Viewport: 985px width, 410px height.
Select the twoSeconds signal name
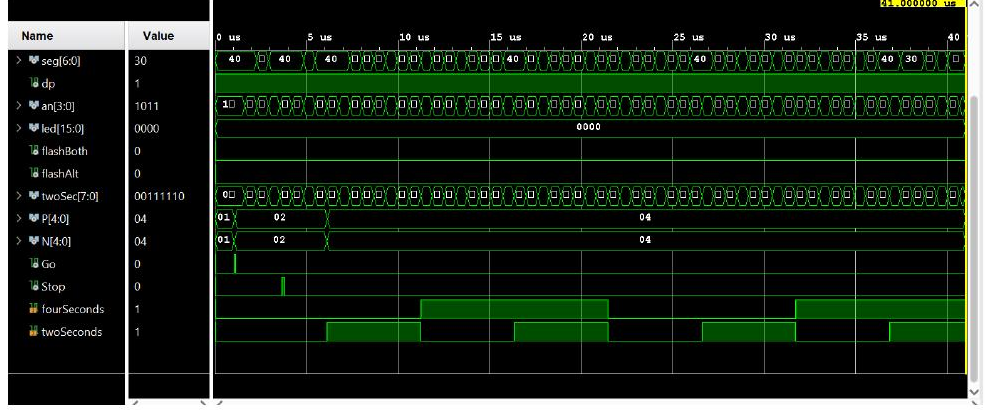(71, 332)
